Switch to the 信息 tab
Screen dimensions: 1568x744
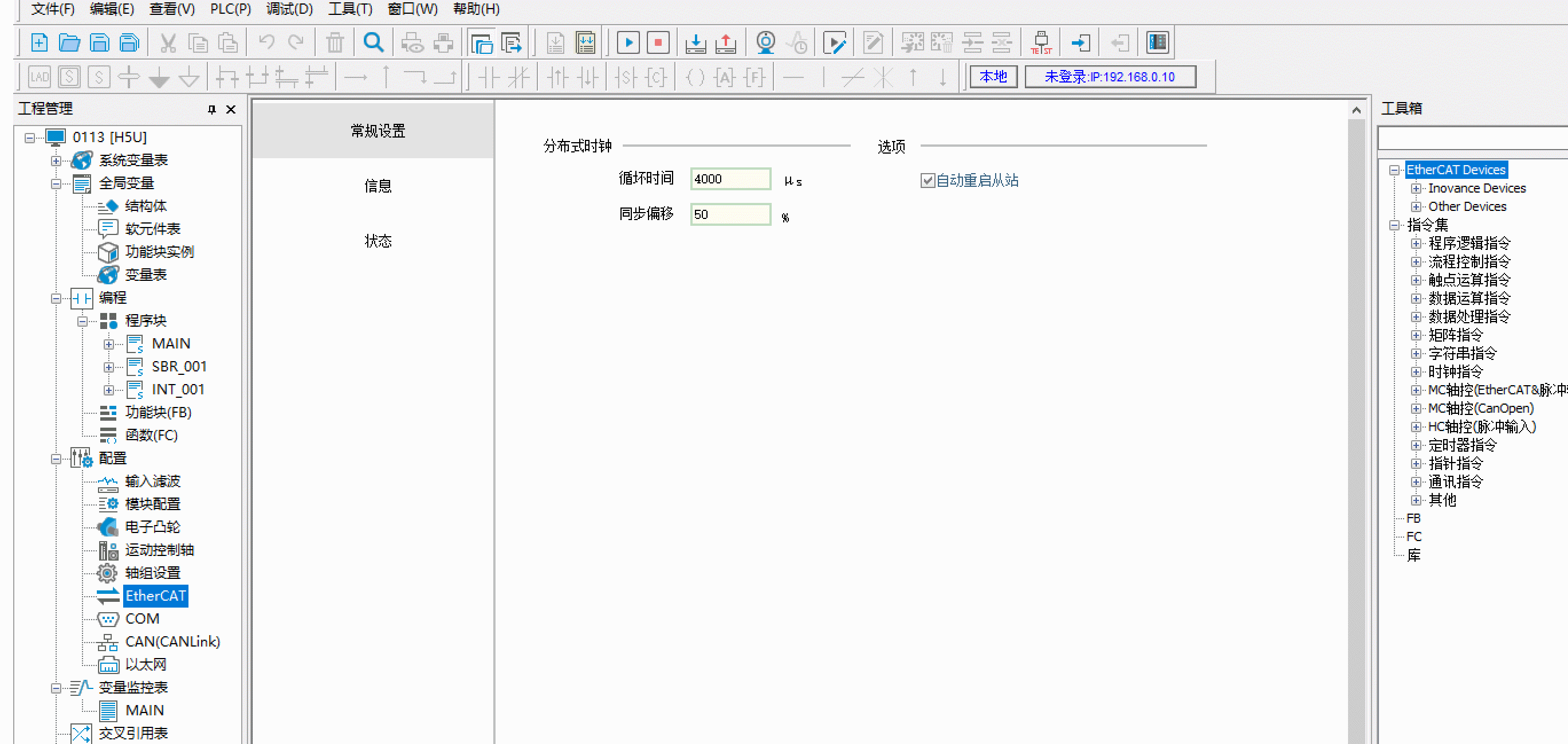pos(378,186)
